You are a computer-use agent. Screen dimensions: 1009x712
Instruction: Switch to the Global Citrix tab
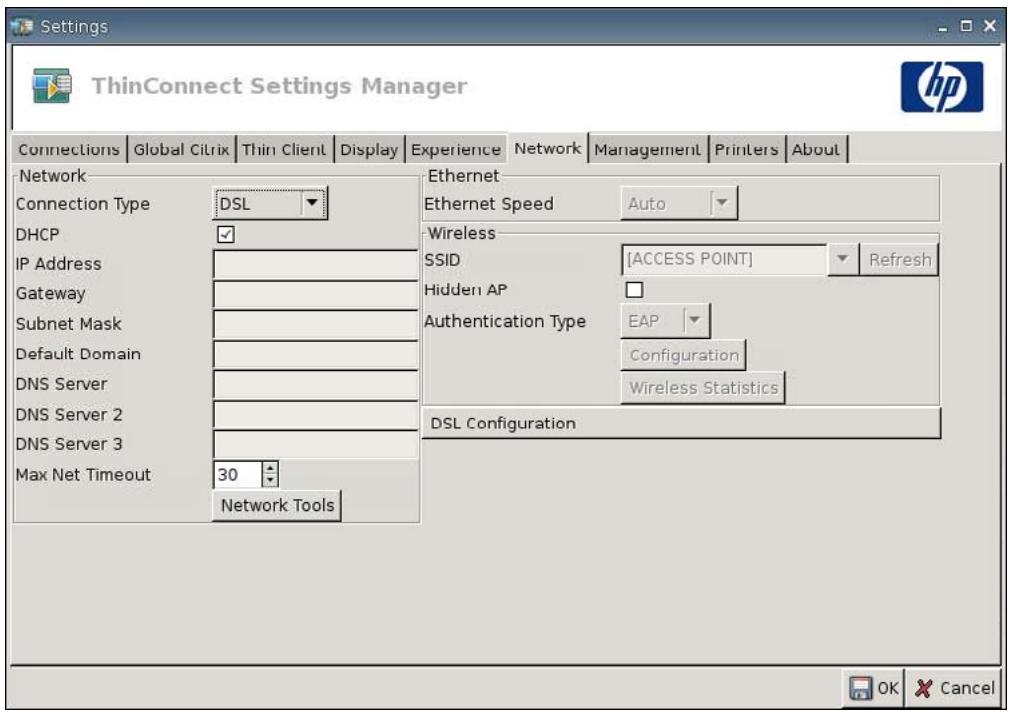pyautogui.click(x=181, y=149)
